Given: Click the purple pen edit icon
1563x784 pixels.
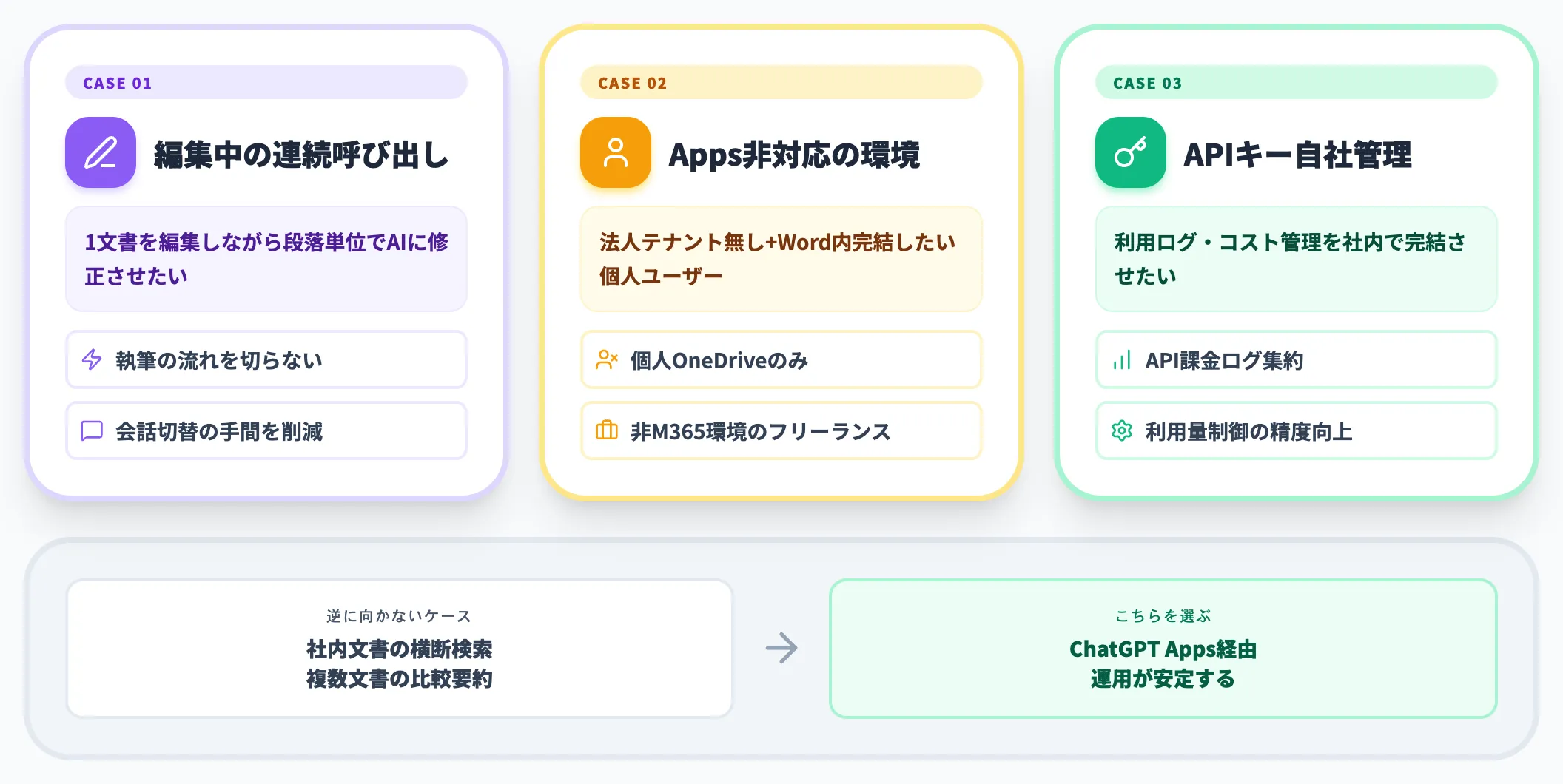Looking at the screenshot, I should [x=101, y=152].
